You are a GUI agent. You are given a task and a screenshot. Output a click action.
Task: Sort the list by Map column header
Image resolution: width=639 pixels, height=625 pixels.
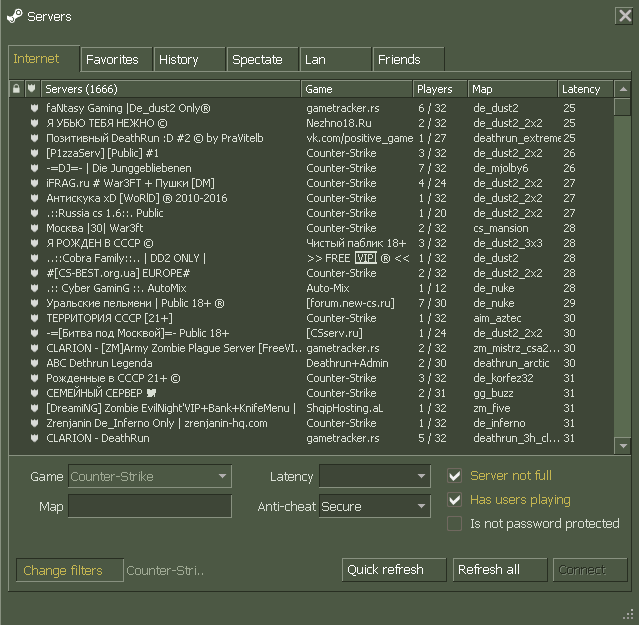pos(513,89)
